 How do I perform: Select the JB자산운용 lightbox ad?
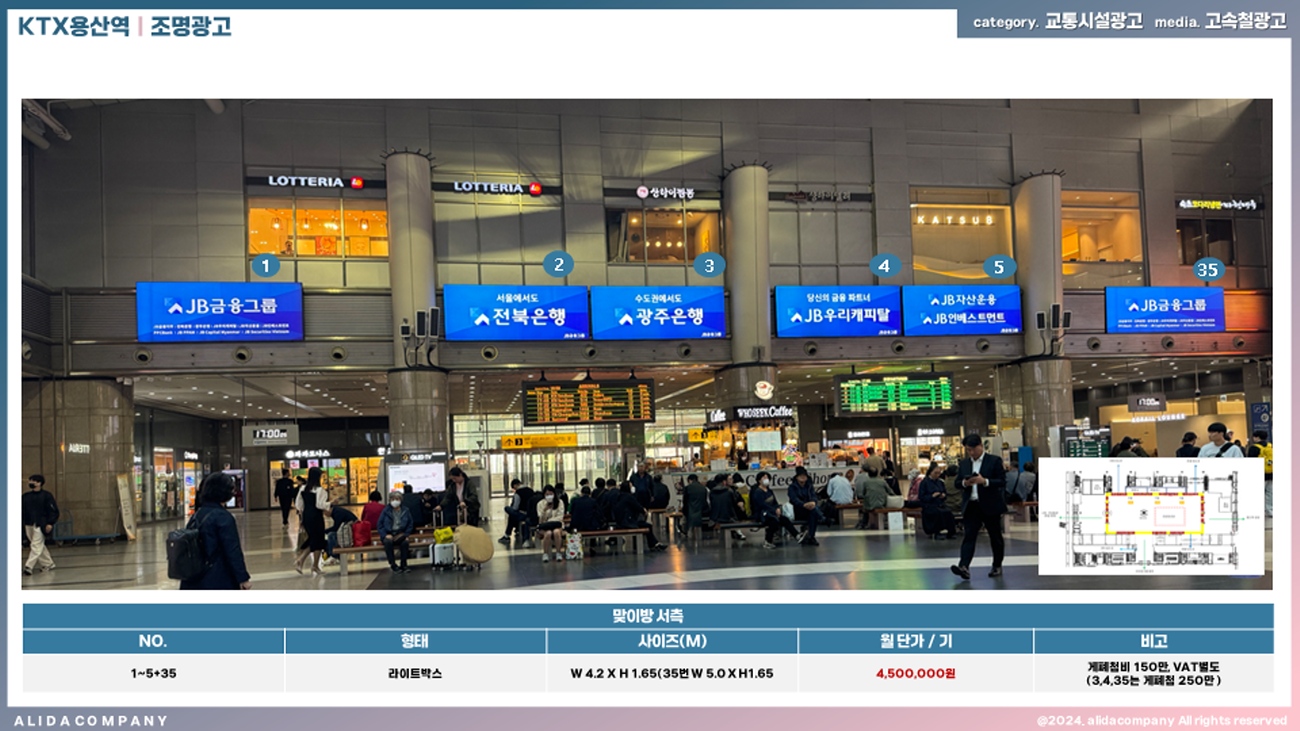point(961,310)
